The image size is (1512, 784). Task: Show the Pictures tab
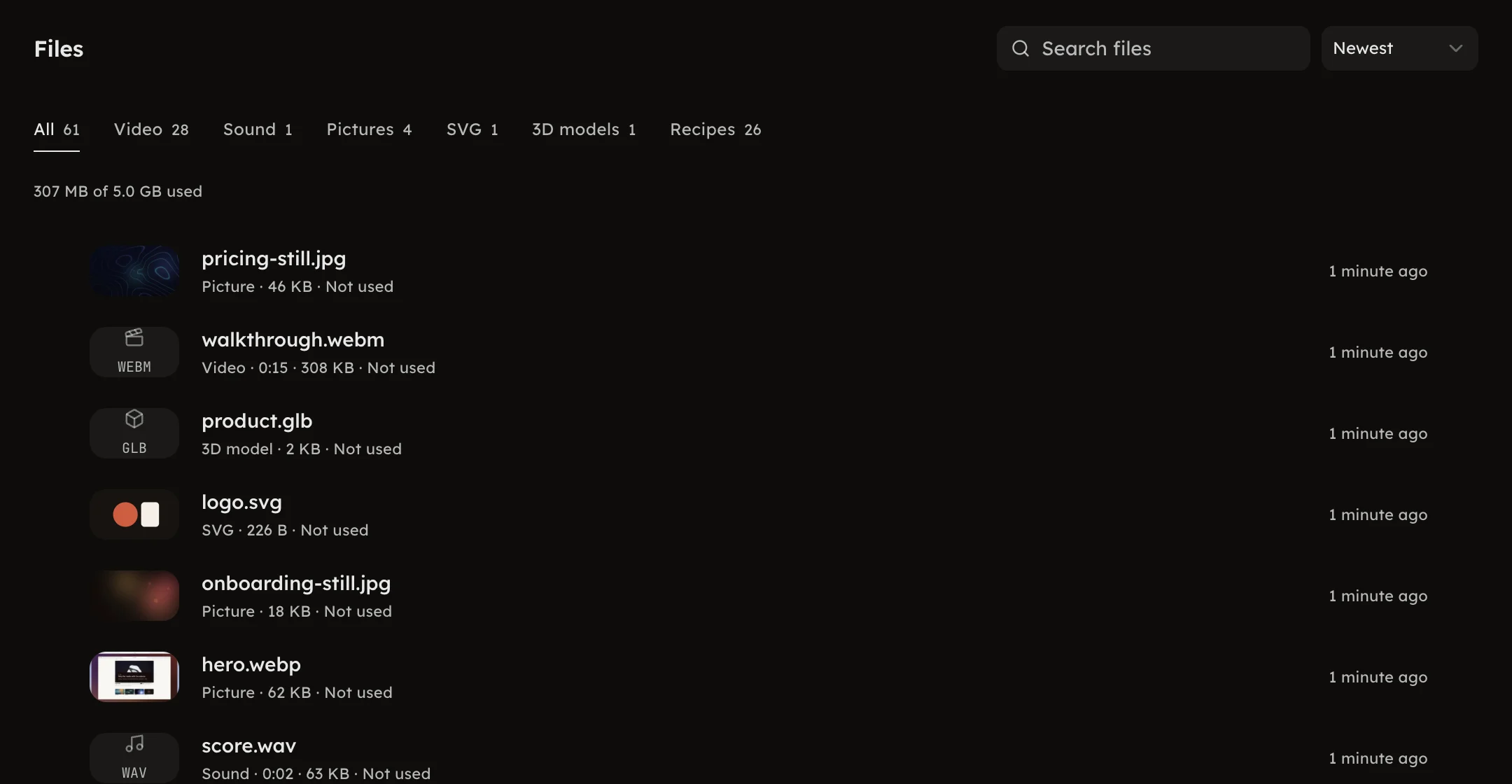pos(369,129)
